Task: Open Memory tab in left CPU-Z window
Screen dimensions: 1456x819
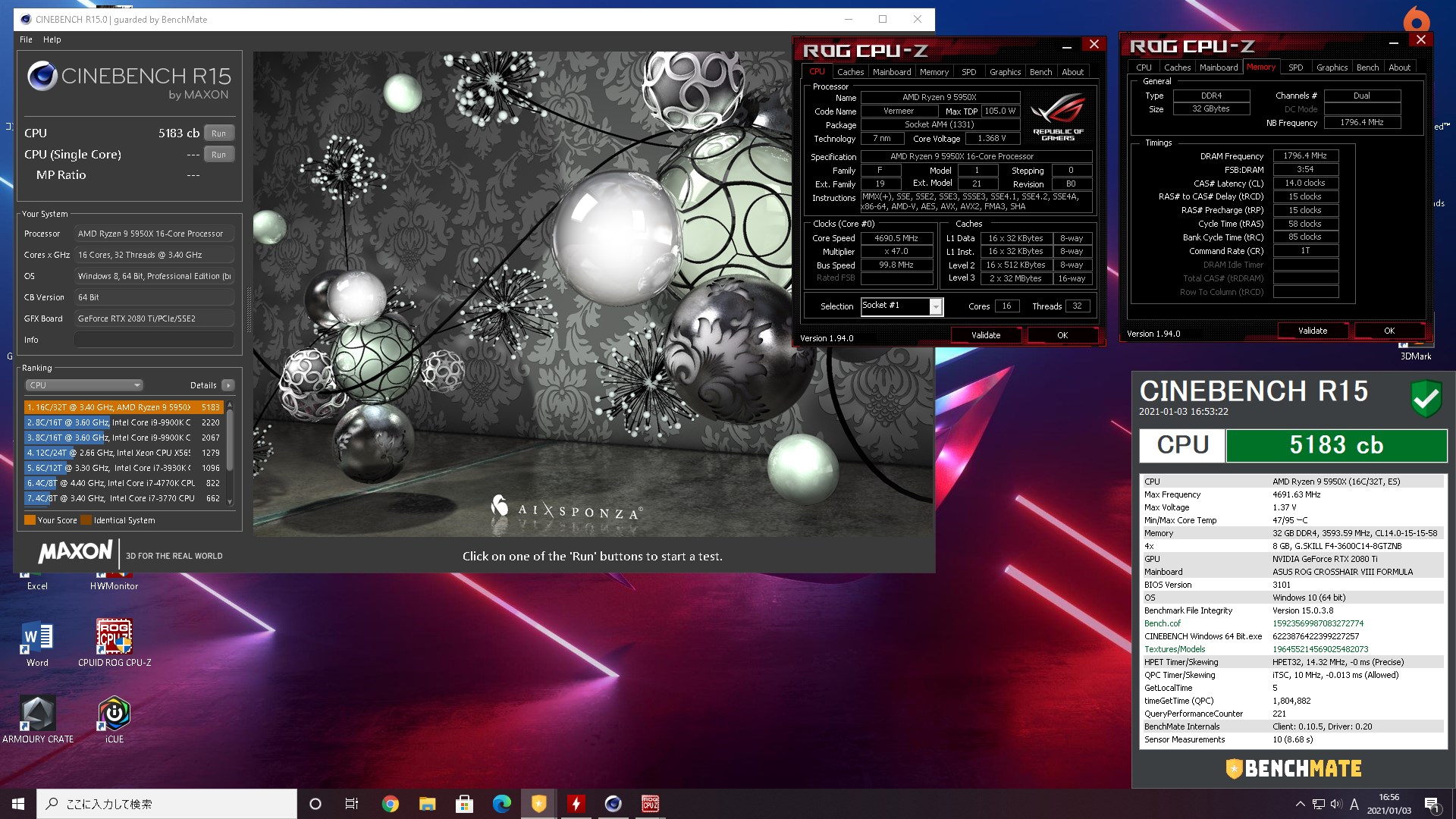Action: (934, 72)
